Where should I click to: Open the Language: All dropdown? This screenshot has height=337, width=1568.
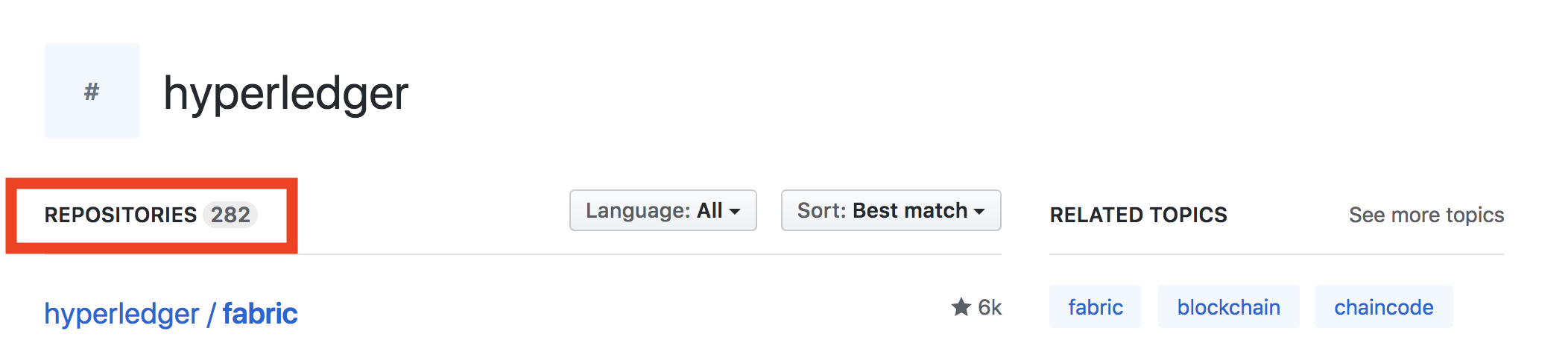point(663,211)
